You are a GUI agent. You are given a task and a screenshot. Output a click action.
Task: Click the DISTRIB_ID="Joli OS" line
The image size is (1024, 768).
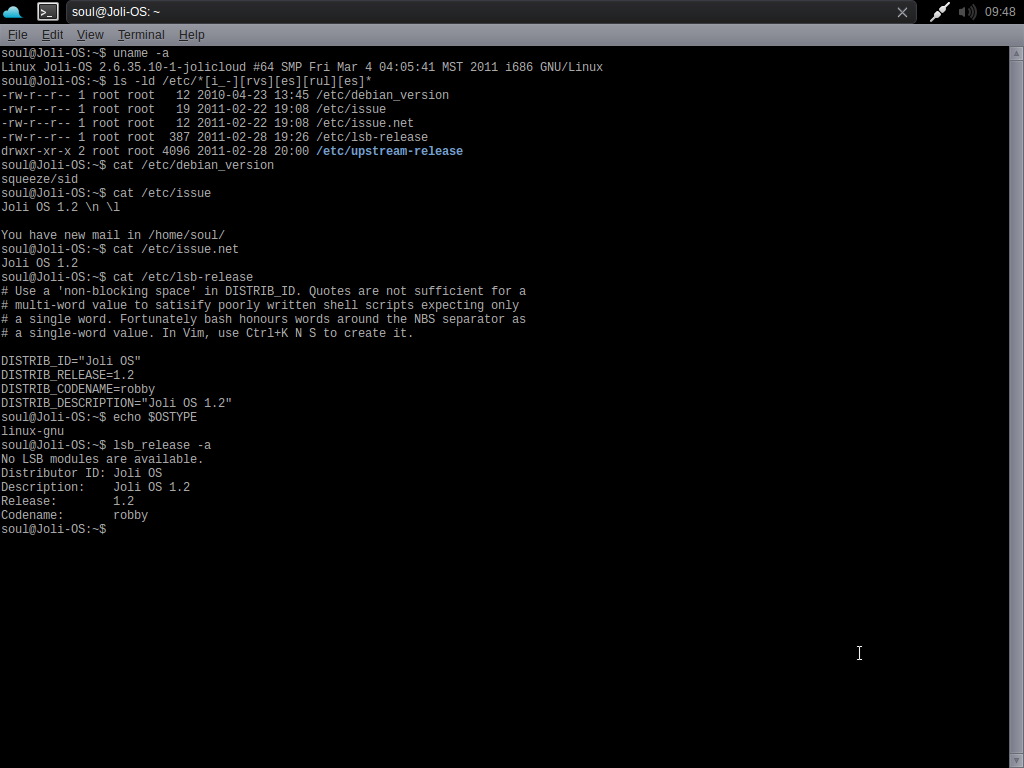pos(71,360)
